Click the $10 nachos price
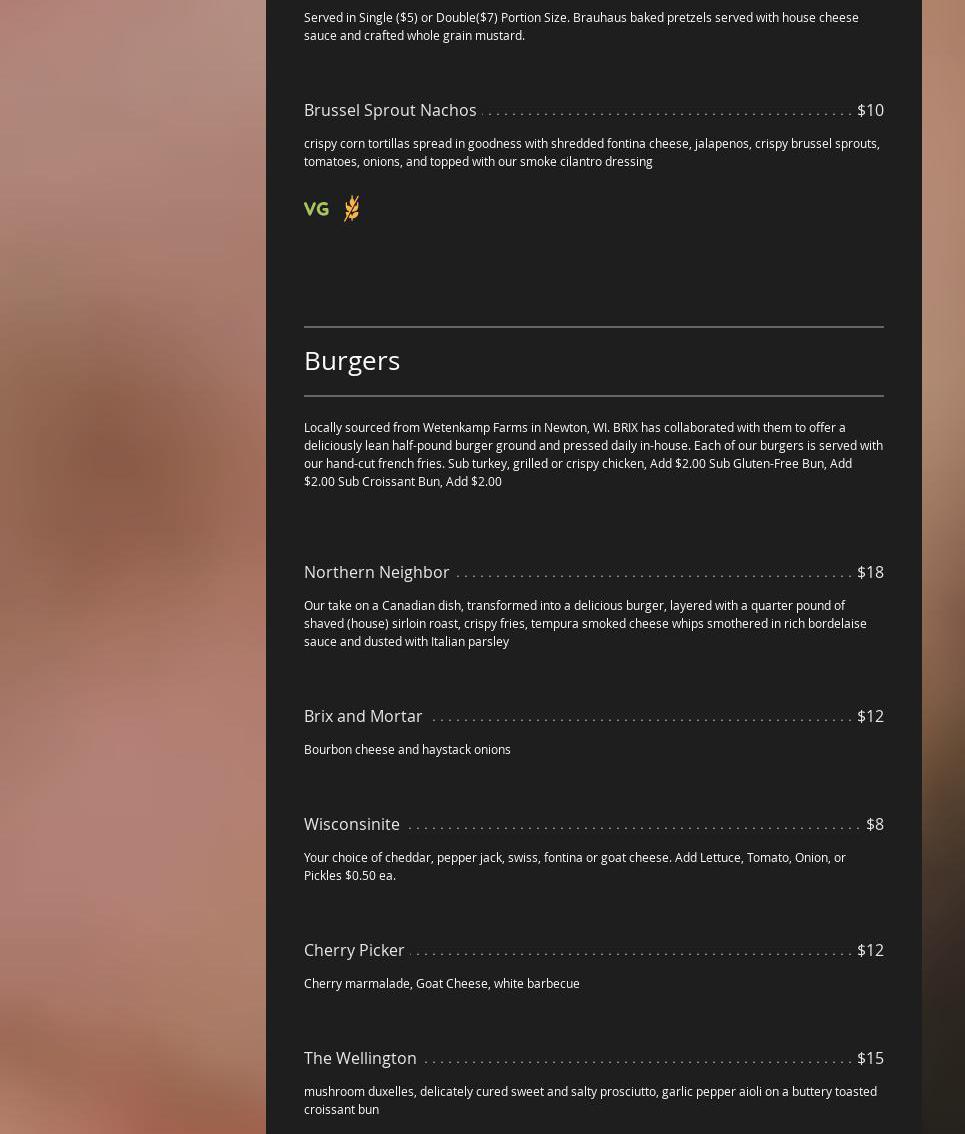This screenshot has height=1134, width=965. tap(870, 110)
